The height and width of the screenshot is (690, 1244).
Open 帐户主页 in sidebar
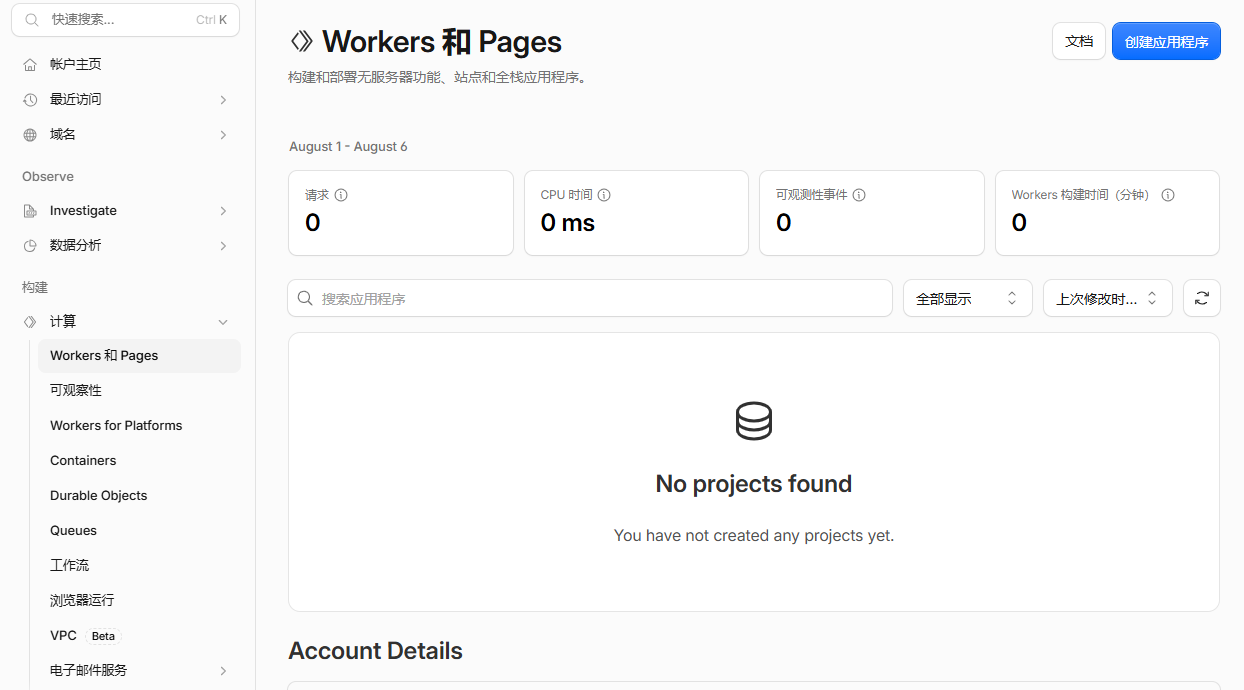(126, 64)
